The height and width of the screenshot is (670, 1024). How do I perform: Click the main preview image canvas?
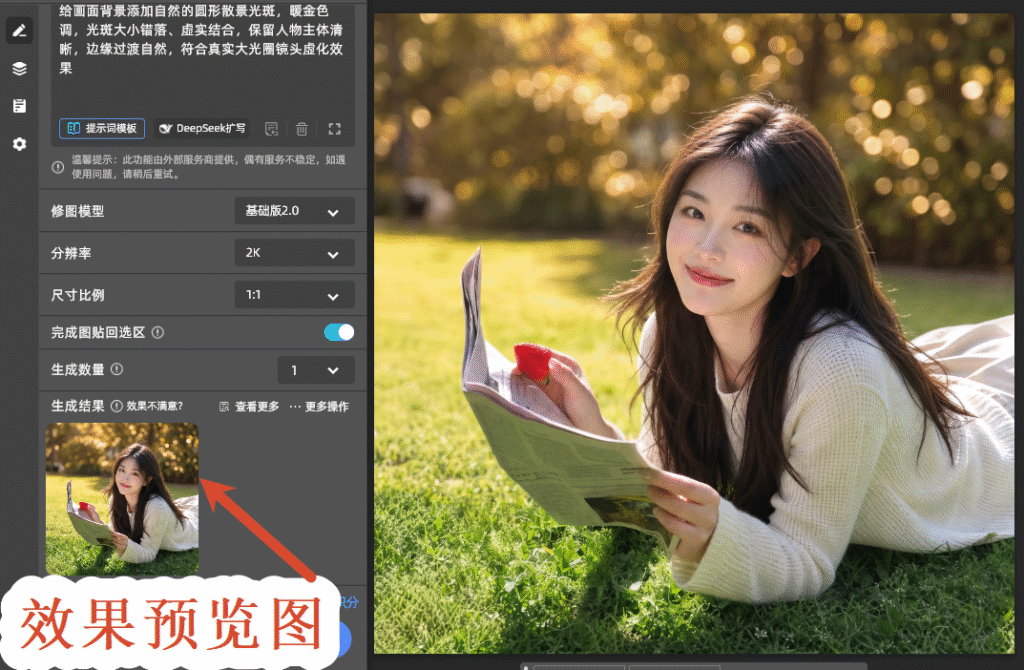coord(694,333)
